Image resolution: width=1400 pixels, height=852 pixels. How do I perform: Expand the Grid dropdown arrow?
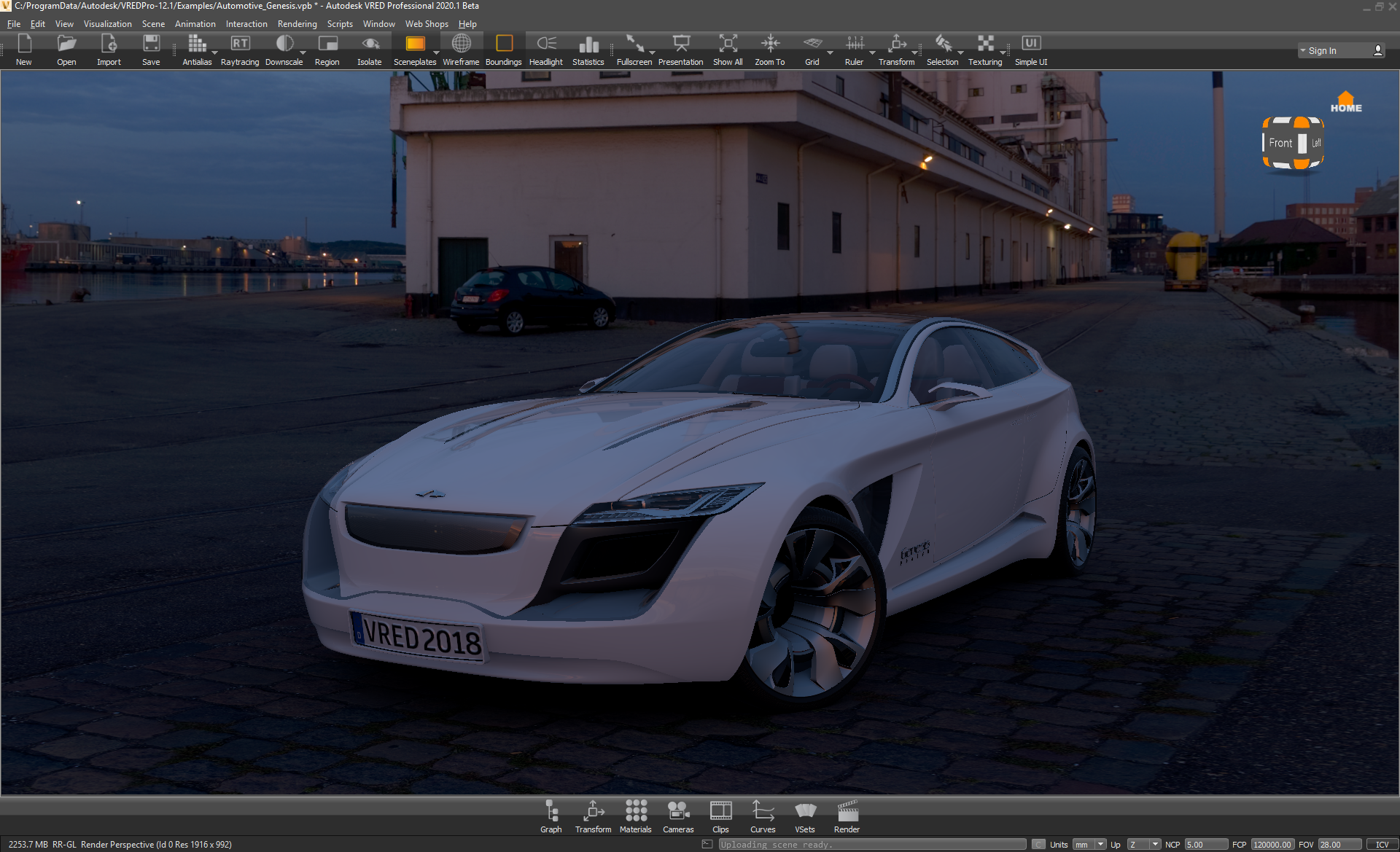(830, 52)
